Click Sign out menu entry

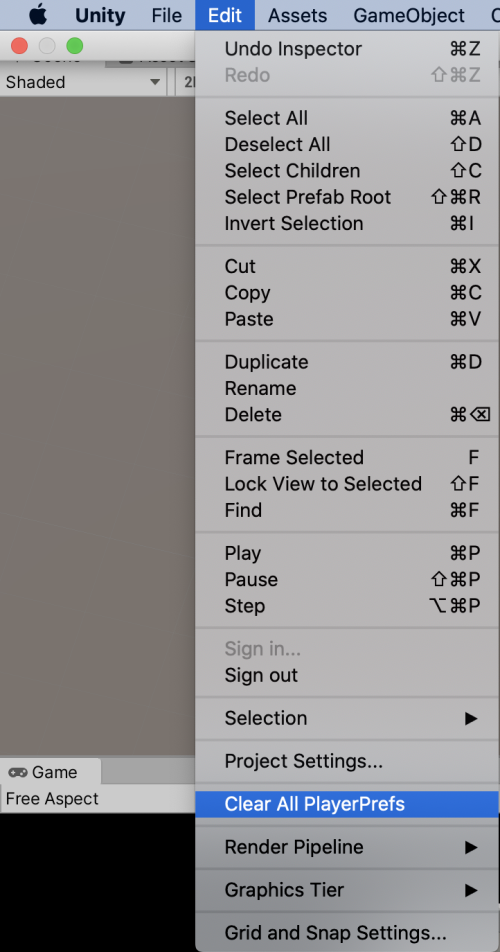(347, 675)
